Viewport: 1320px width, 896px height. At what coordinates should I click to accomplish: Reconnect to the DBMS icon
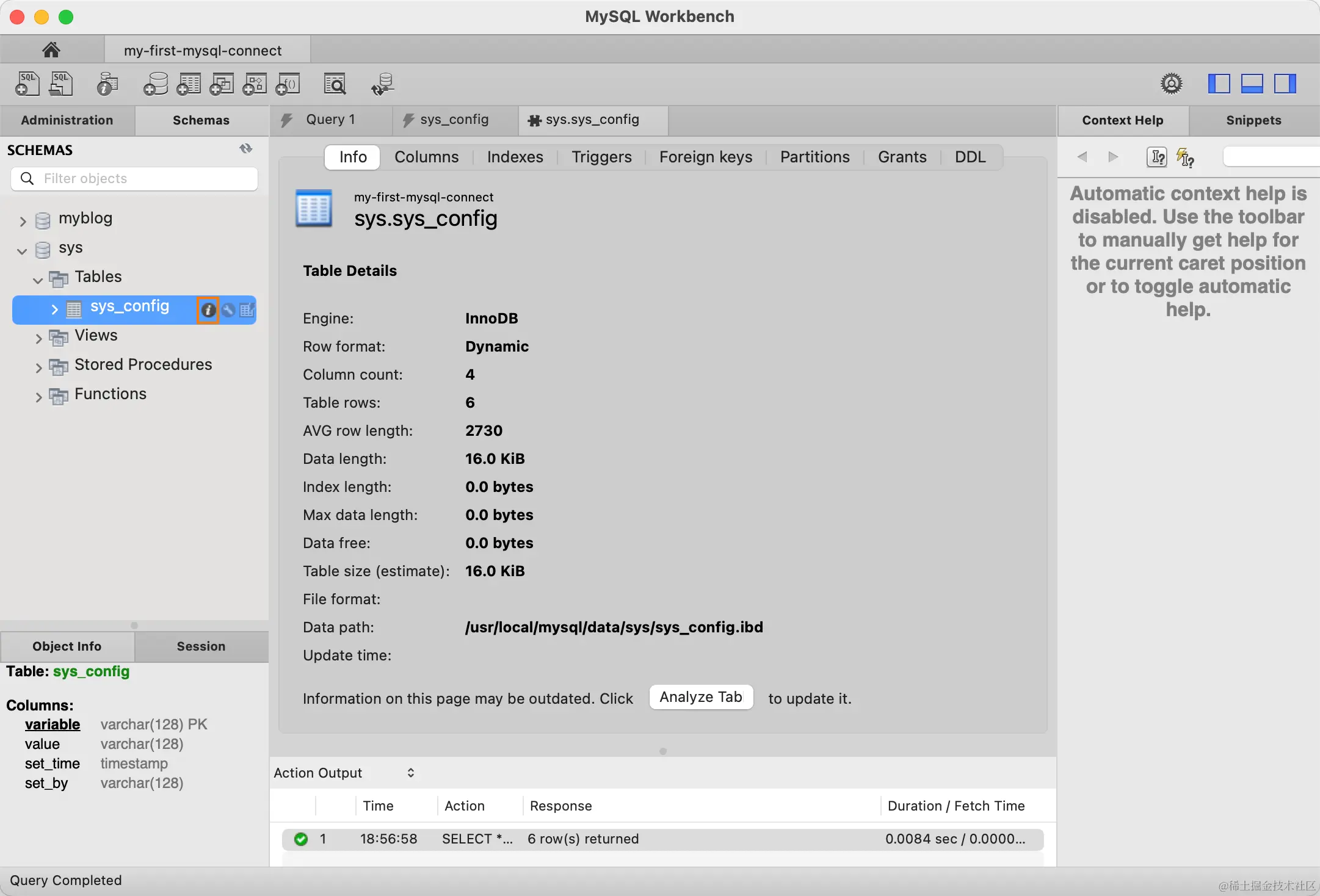pyautogui.click(x=383, y=84)
